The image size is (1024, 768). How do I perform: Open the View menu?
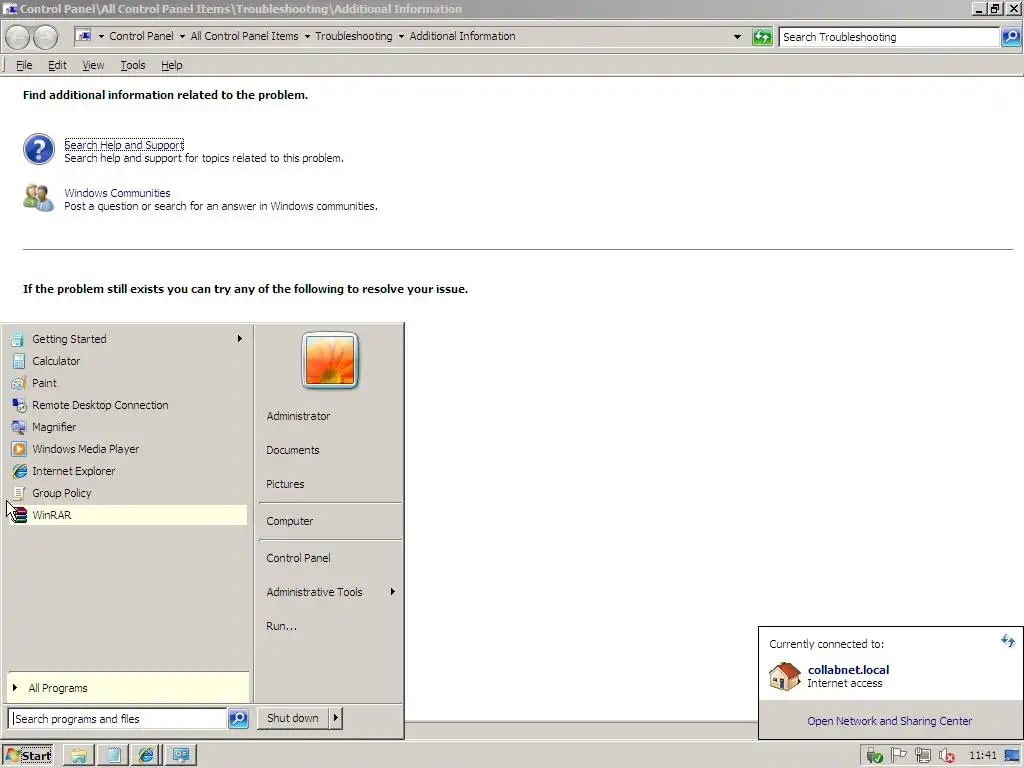click(x=93, y=65)
